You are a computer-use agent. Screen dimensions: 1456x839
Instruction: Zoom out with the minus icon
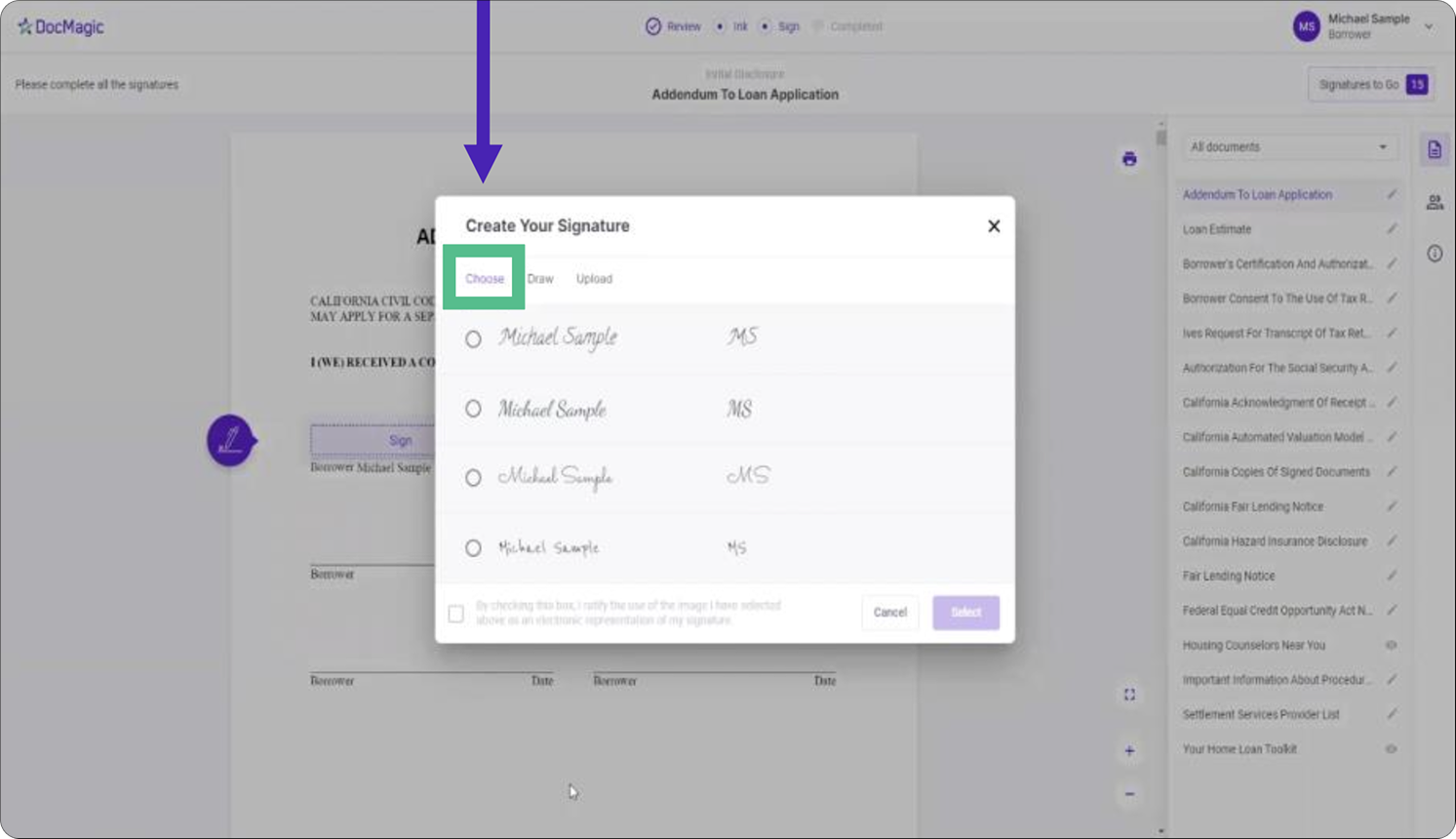coord(1128,794)
